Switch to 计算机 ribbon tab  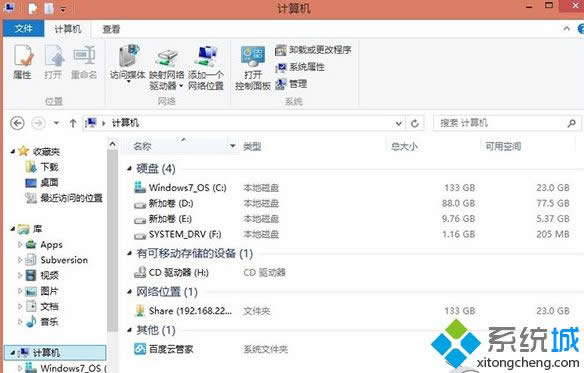point(67,29)
